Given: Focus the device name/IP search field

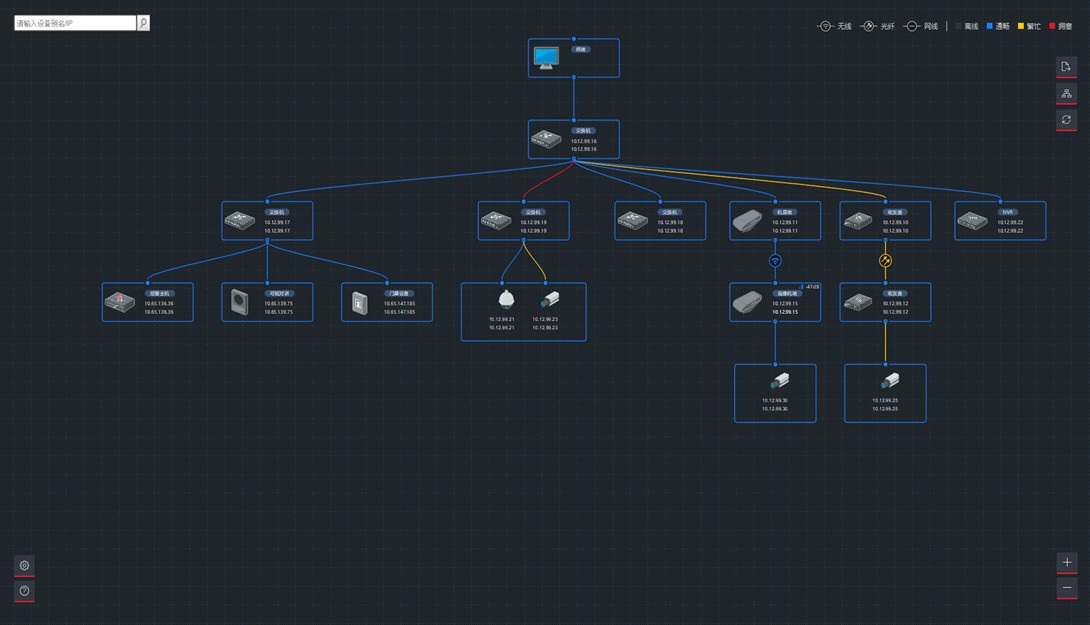Looking at the screenshot, I should click(75, 22).
